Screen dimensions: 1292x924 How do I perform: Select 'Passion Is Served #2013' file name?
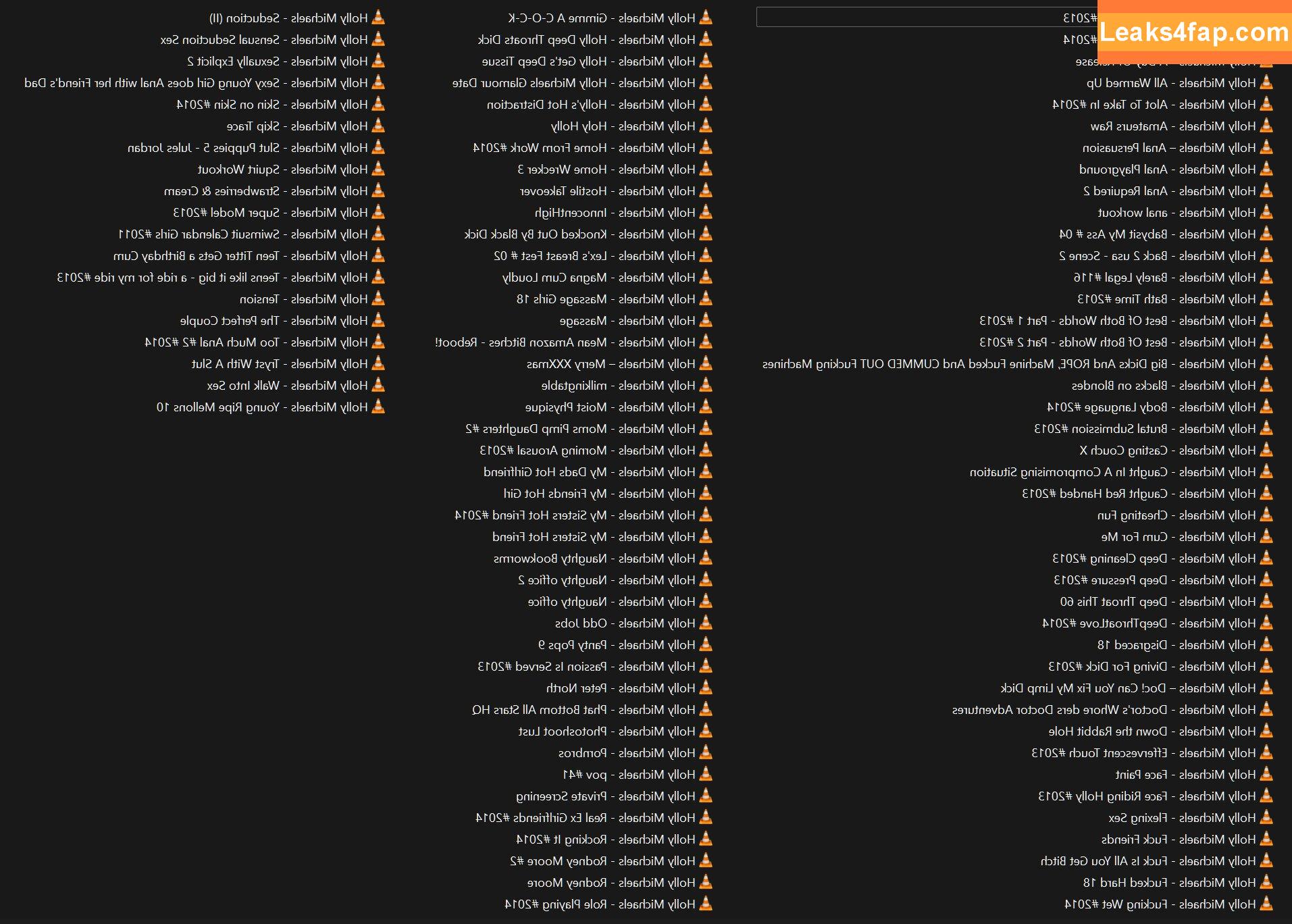(x=542, y=667)
